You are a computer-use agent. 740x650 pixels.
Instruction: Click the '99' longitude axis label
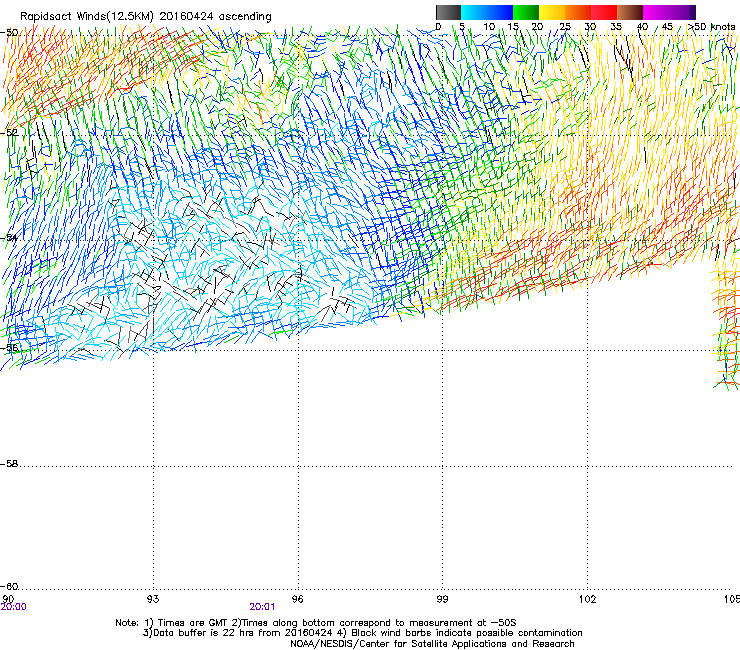[442, 599]
